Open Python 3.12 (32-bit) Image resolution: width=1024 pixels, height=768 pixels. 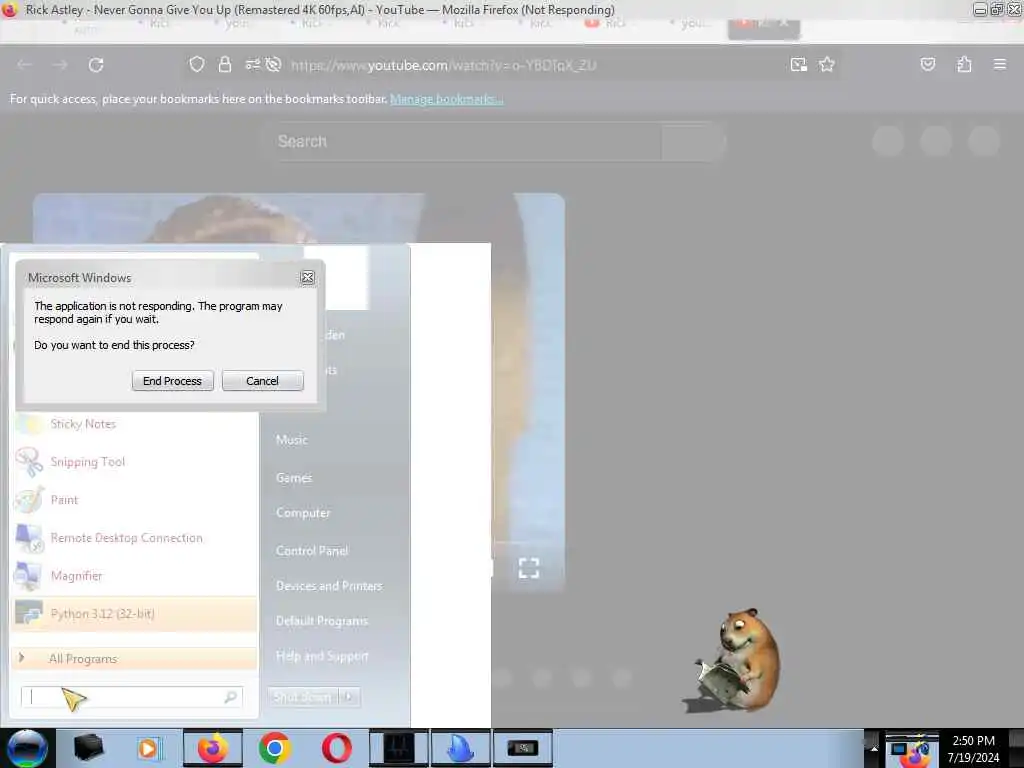tap(135, 613)
